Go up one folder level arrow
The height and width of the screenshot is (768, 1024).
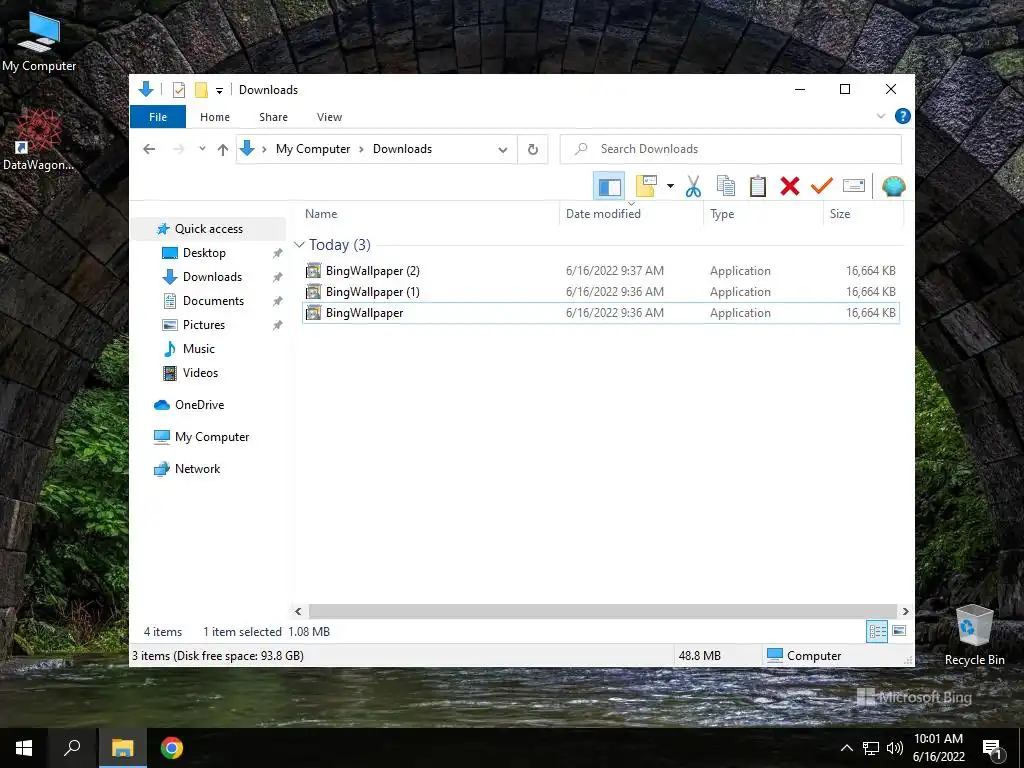click(x=223, y=149)
